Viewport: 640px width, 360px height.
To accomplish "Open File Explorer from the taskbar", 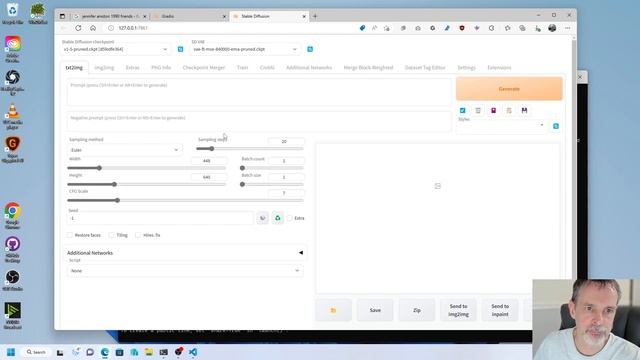I will pos(149,352).
